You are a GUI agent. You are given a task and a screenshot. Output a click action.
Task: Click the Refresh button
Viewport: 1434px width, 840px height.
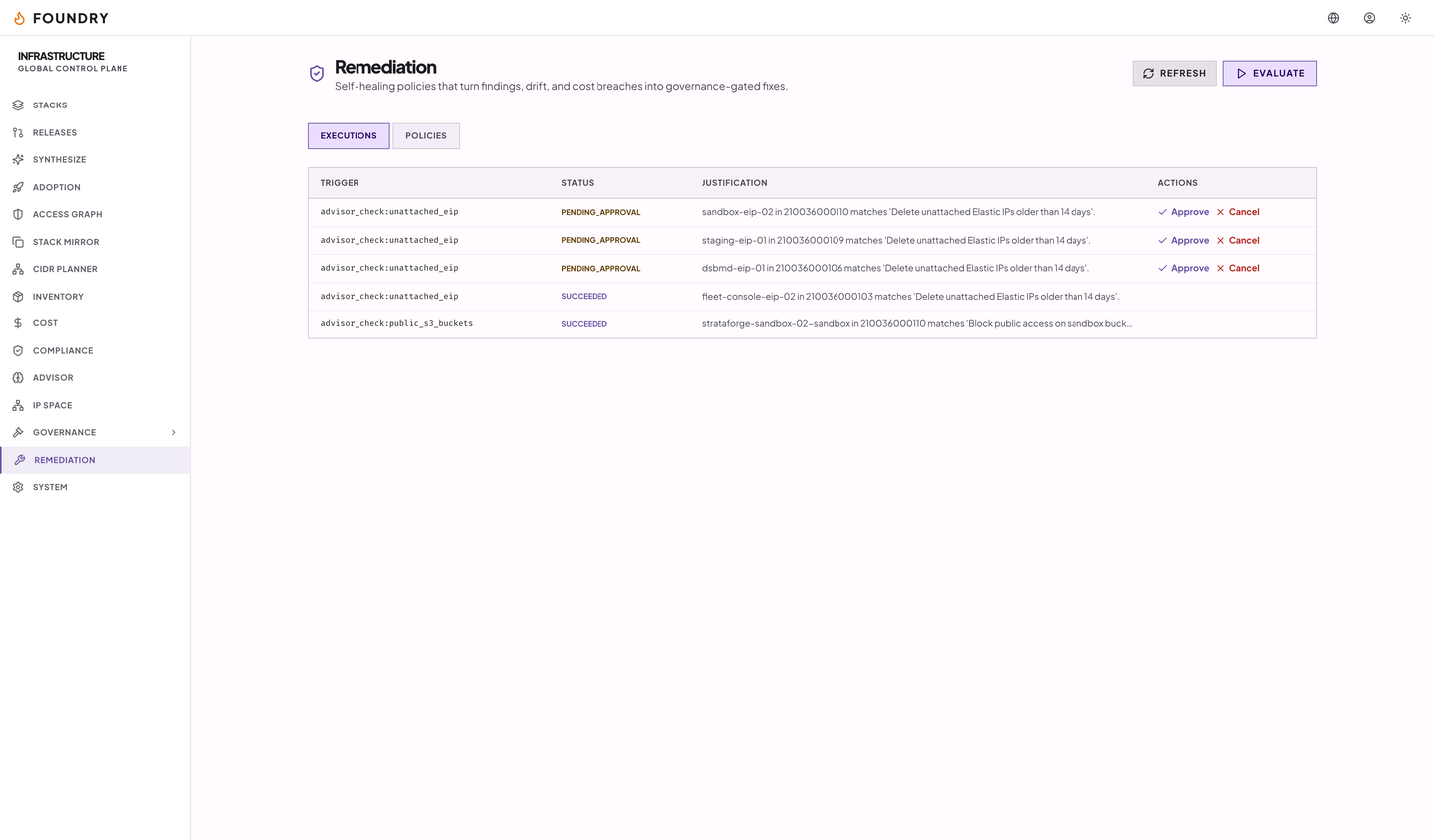[x=1174, y=73]
